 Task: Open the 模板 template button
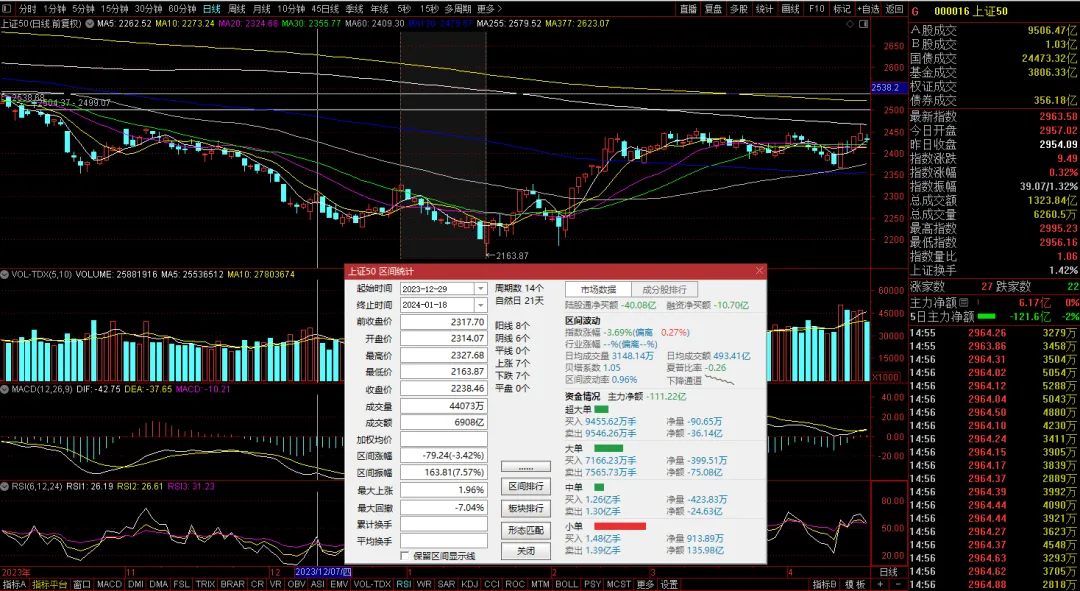(855, 584)
